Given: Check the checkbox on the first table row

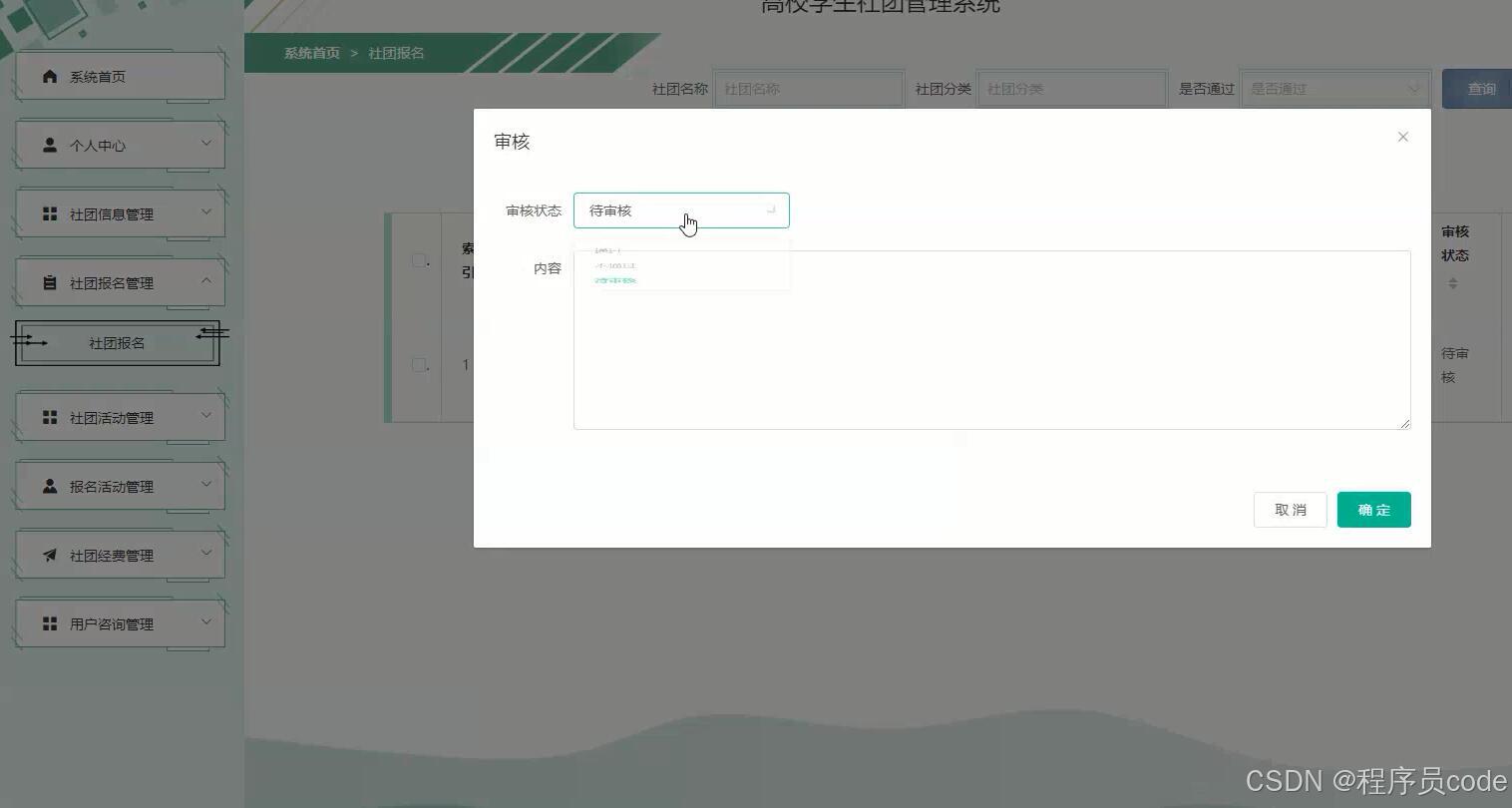Looking at the screenshot, I should pos(420,364).
